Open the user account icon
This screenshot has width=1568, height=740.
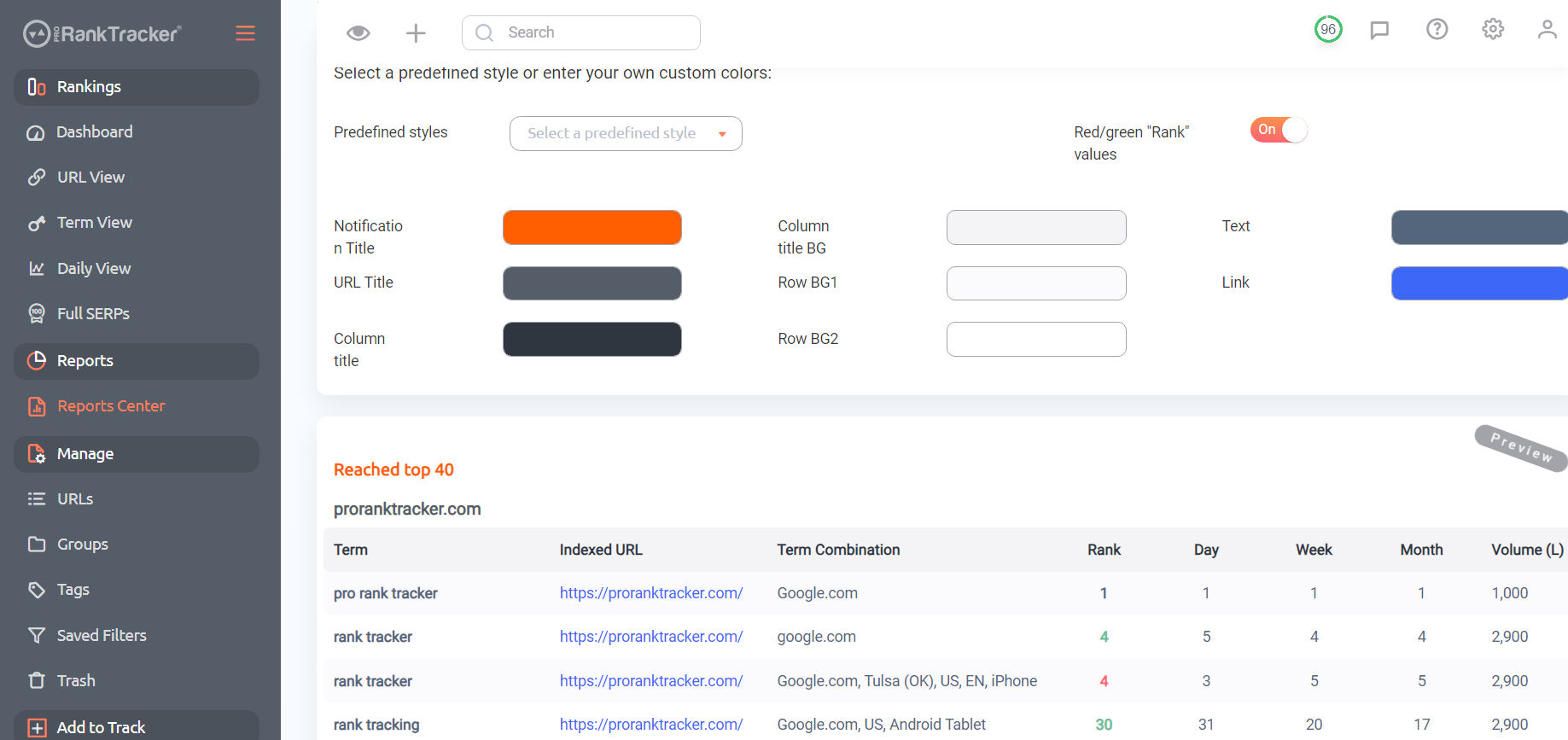tap(1547, 29)
